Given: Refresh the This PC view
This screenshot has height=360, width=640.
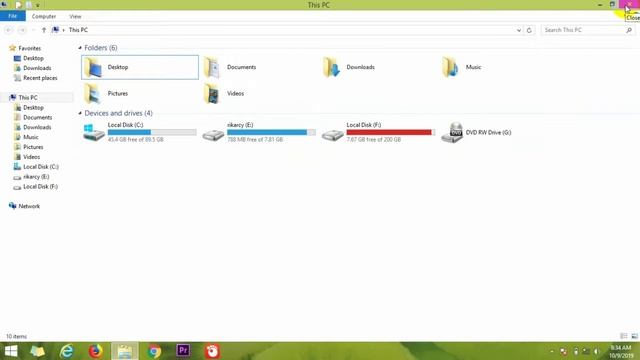Looking at the screenshot, I should click(529, 30).
